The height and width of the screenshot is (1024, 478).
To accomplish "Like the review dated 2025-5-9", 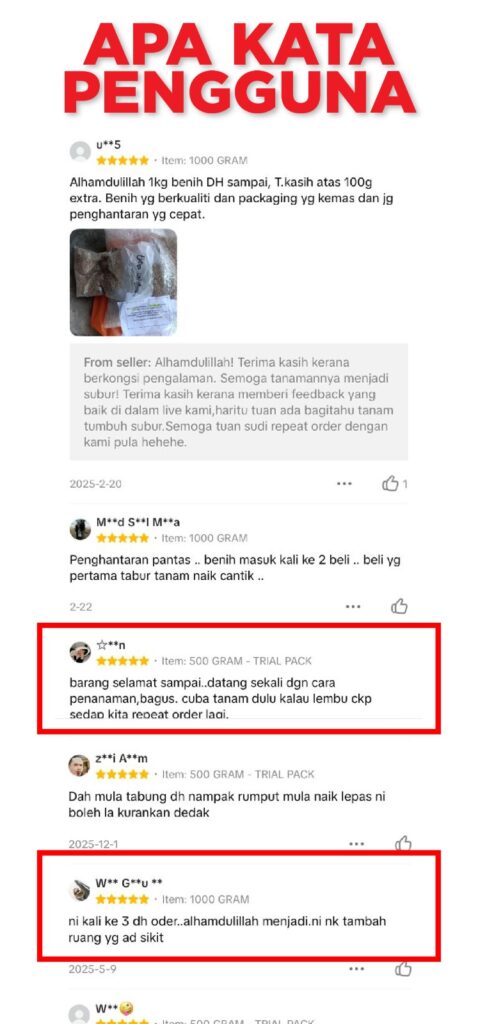I will coord(404,968).
